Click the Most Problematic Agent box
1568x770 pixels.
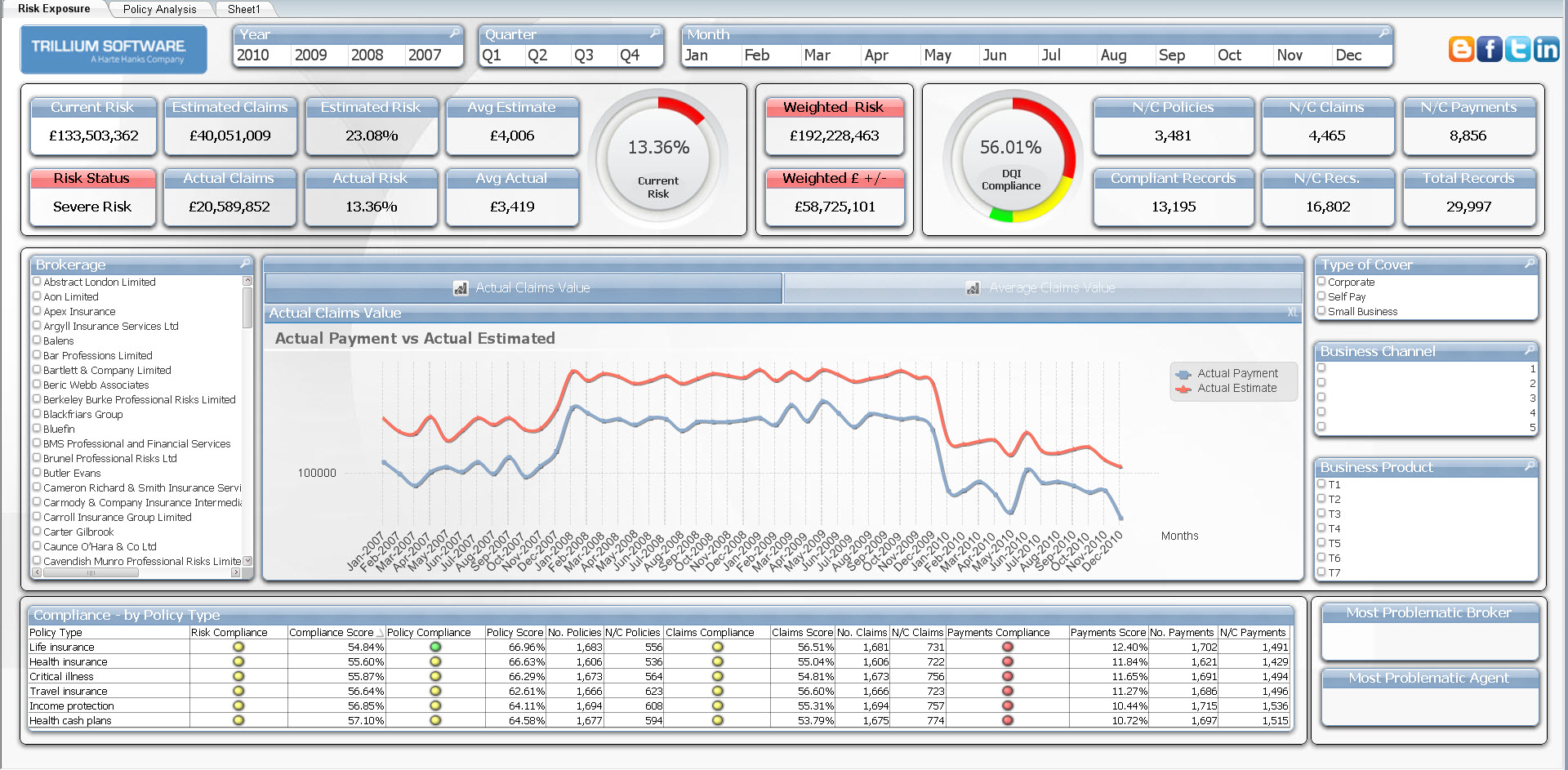click(x=1429, y=697)
